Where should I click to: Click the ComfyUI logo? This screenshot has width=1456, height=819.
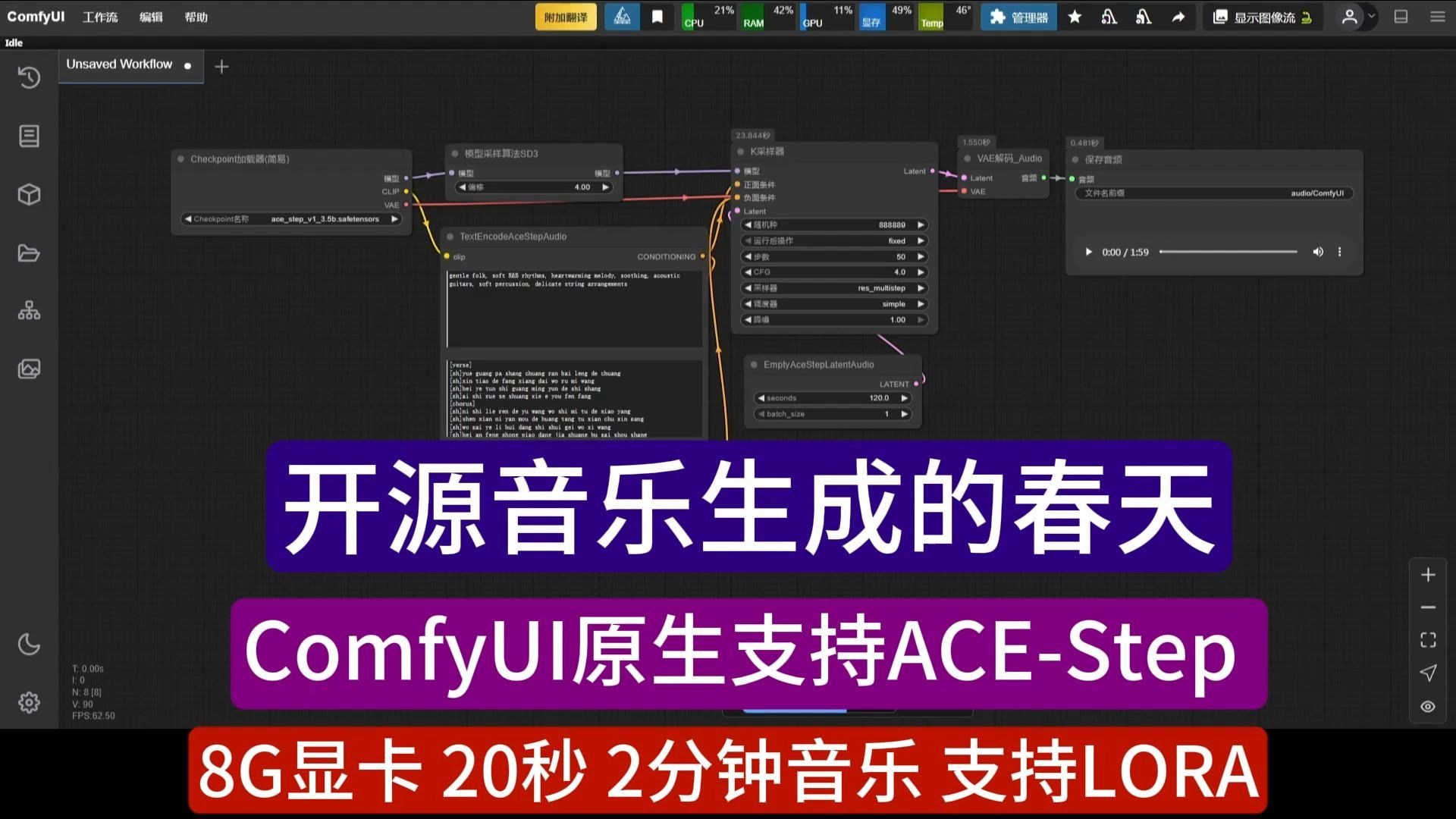pos(36,16)
